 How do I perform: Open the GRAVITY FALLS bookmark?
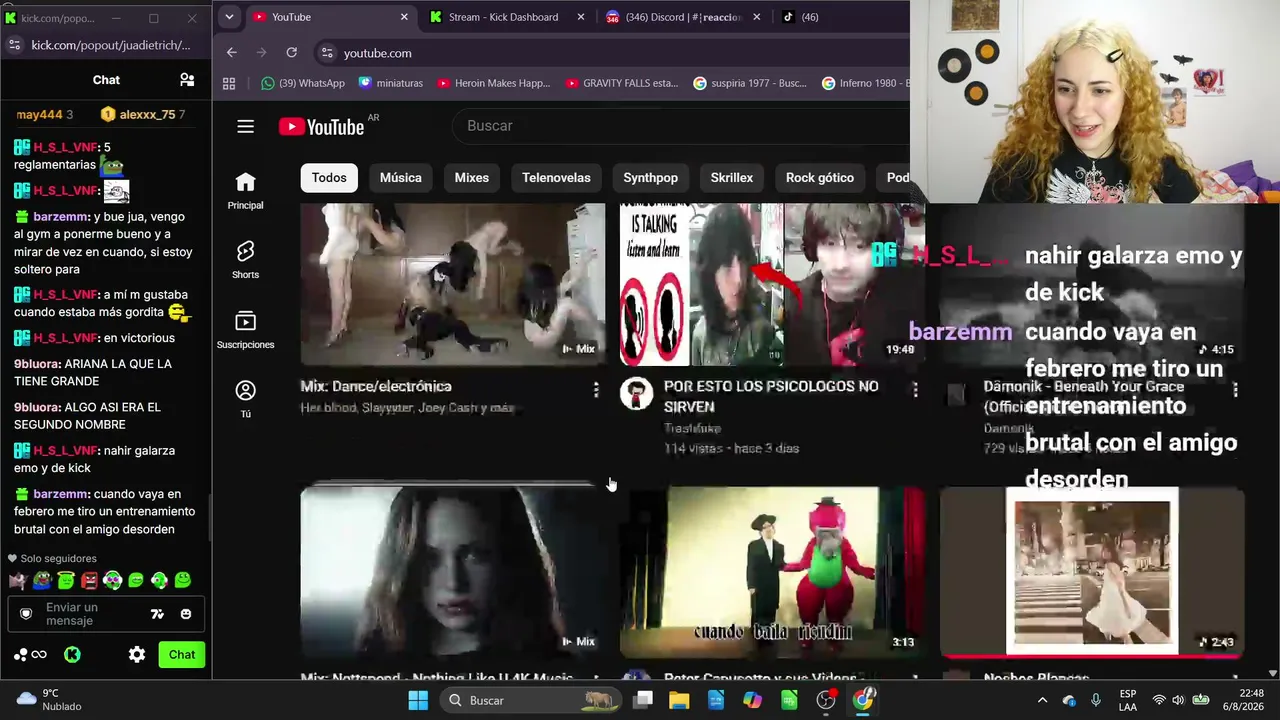[622, 83]
